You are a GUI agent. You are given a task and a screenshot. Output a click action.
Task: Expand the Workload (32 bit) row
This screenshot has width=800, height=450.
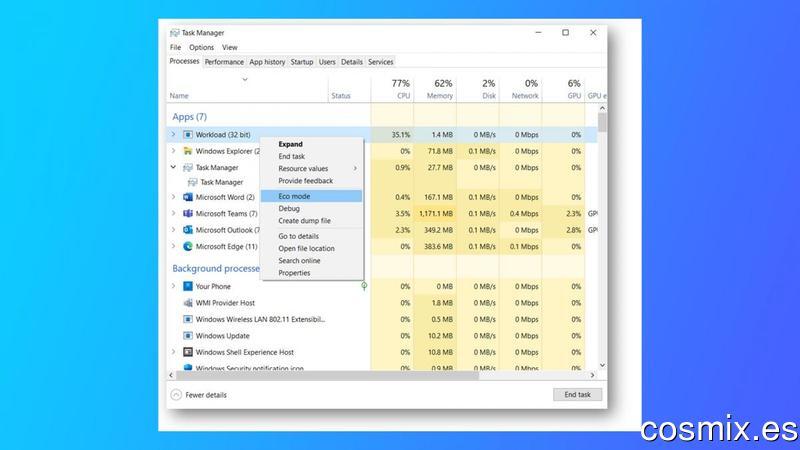[173, 135]
